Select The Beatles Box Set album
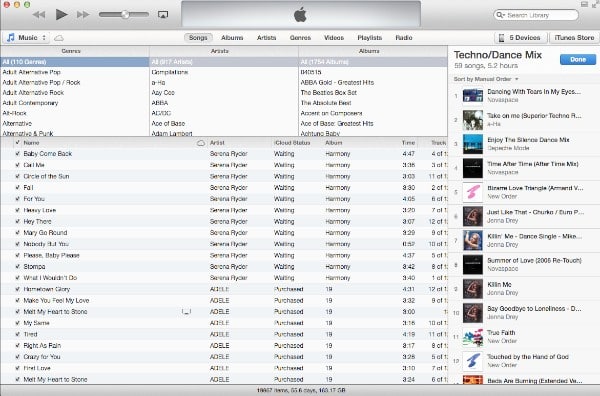The image size is (600, 396). [x=373, y=93]
